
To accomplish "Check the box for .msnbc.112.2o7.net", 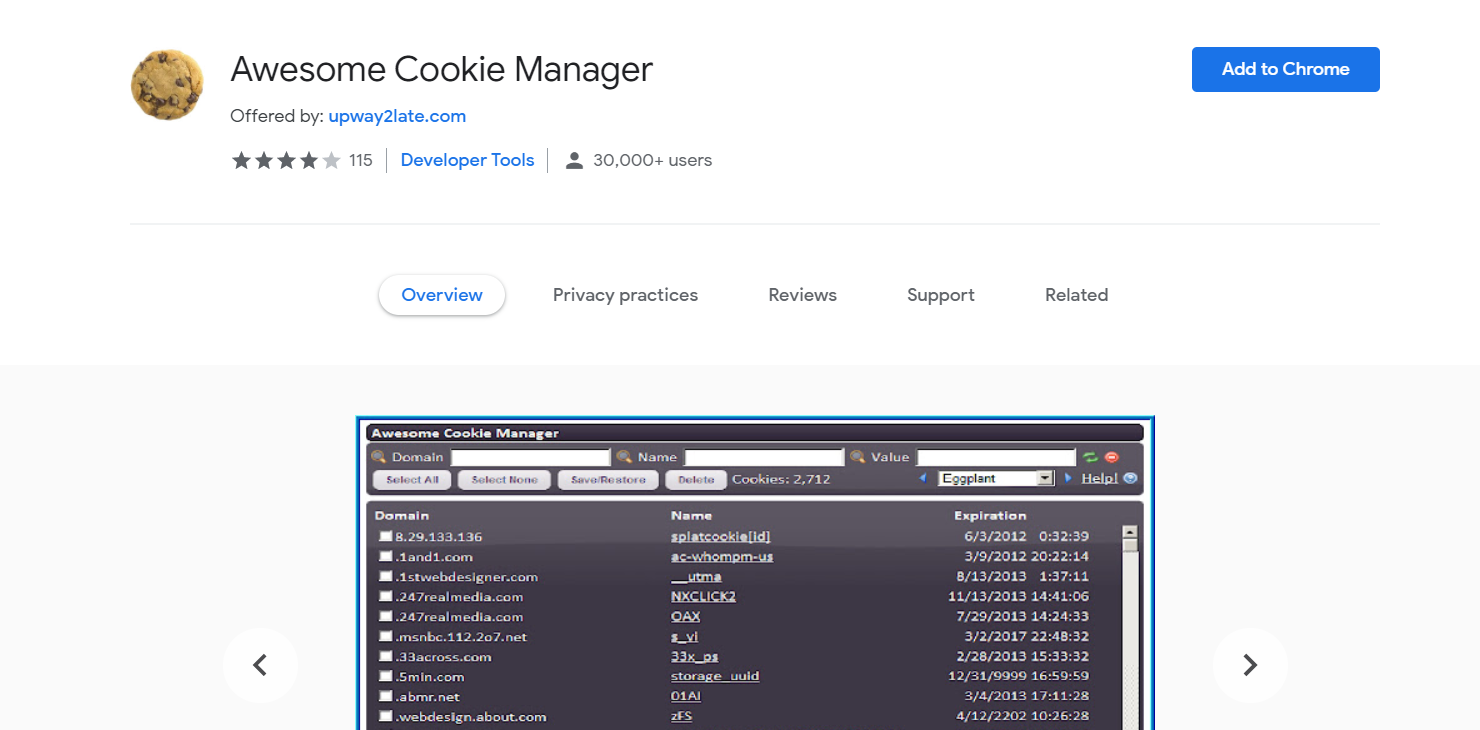I will tap(386, 637).
